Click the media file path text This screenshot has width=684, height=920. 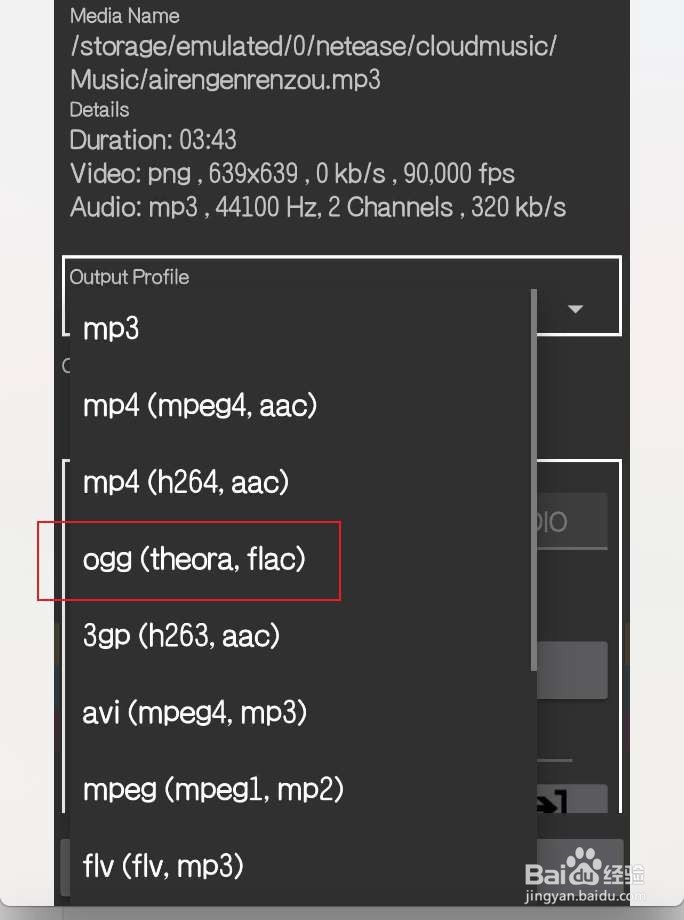(x=313, y=62)
